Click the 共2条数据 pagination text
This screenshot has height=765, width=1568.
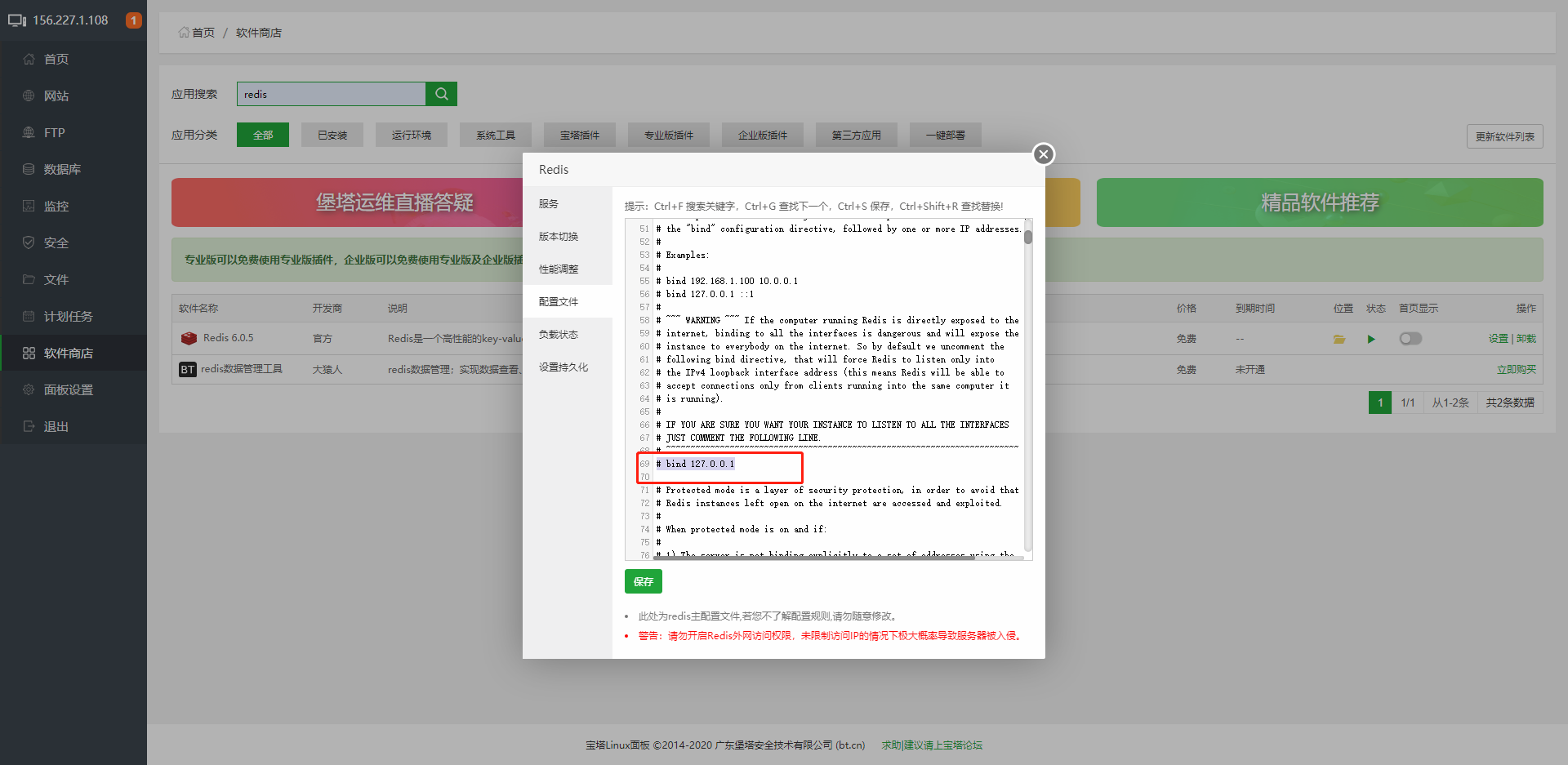click(x=1510, y=403)
